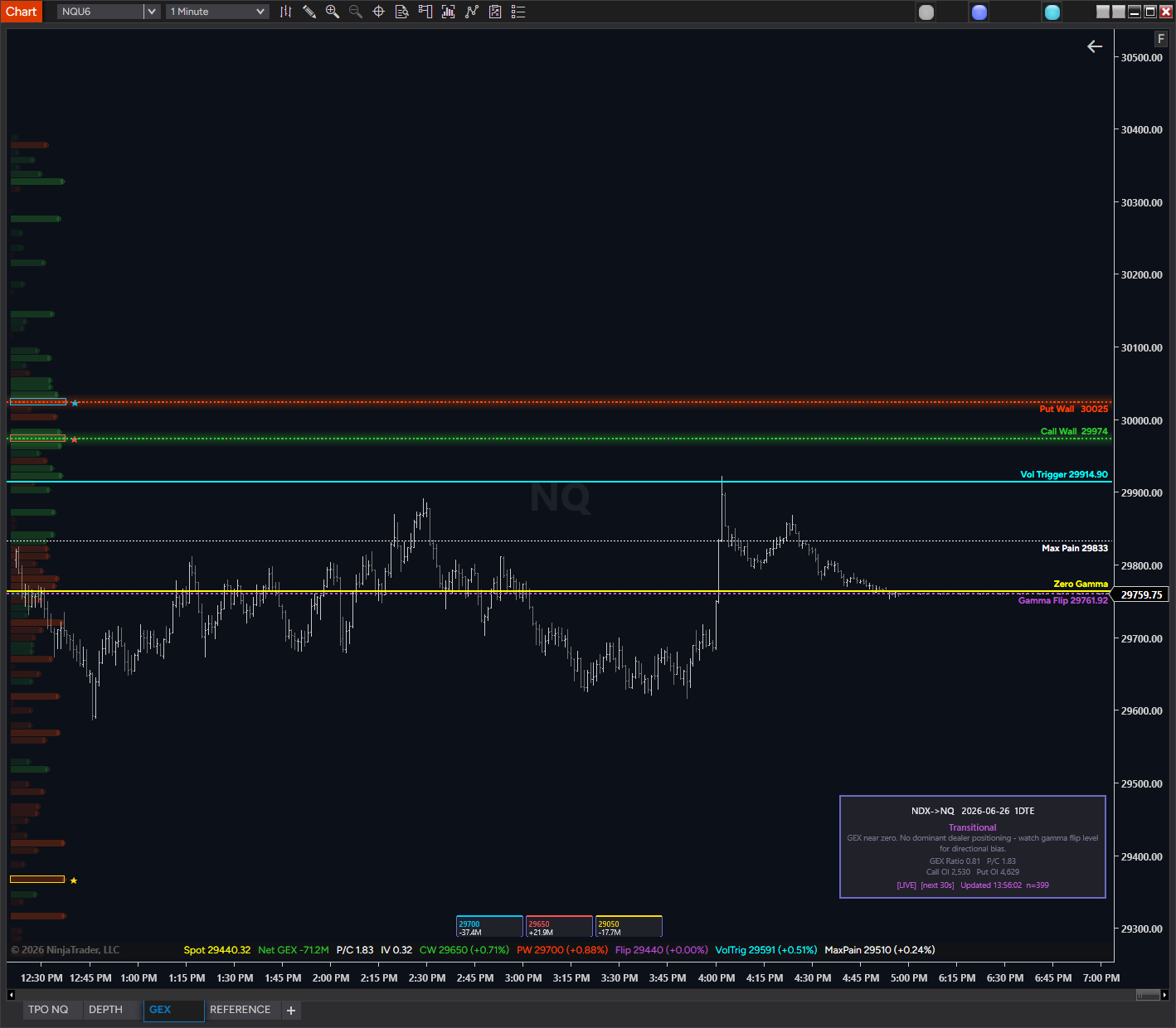Image resolution: width=1176 pixels, height=1028 pixels.
Task: Click the NQU6 instrument field
Action: pos(100,12)
